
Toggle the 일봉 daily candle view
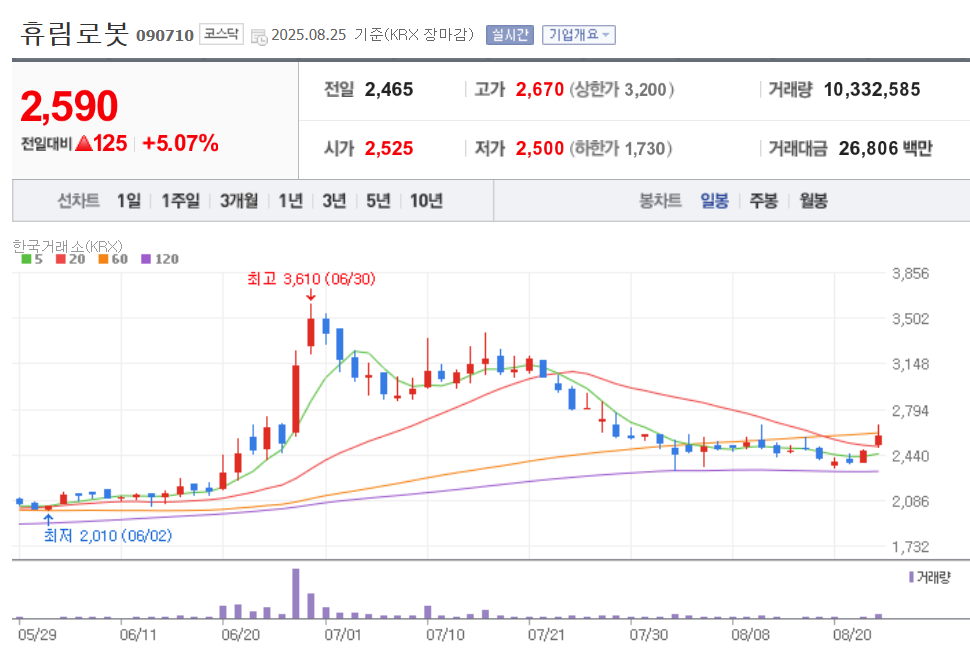pos(716,200)
